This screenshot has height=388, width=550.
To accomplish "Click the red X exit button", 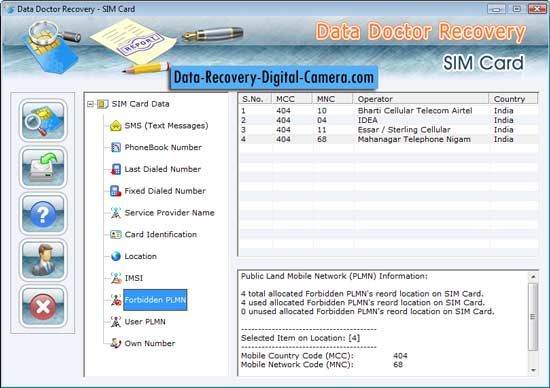I will coord(43,306).
